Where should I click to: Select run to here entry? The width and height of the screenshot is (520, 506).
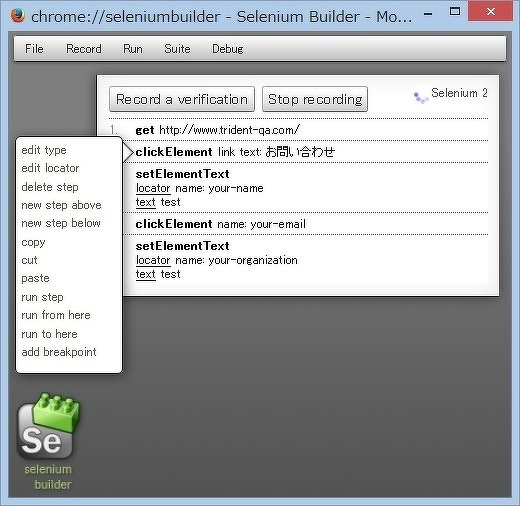coord(49,334)
